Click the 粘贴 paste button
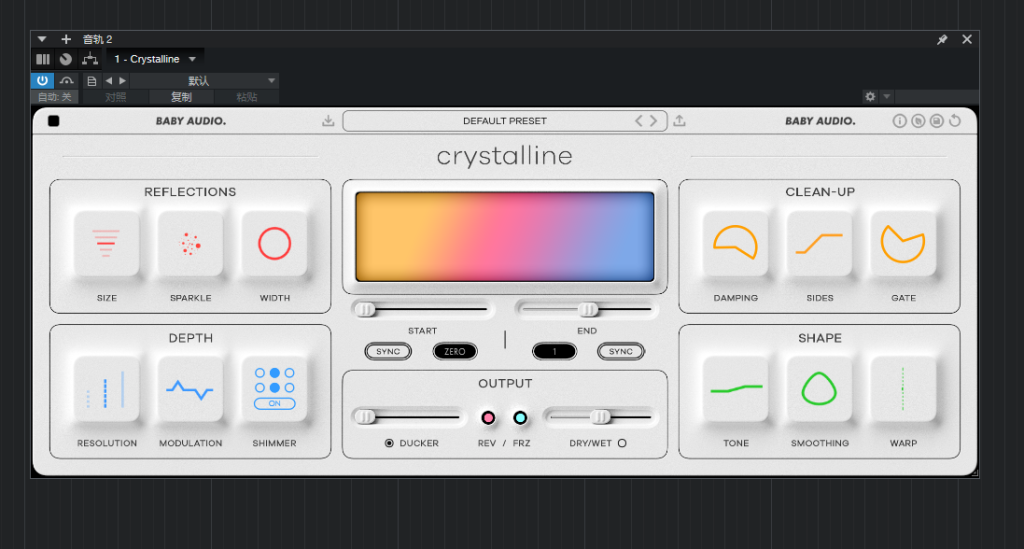 pos(246,97)
